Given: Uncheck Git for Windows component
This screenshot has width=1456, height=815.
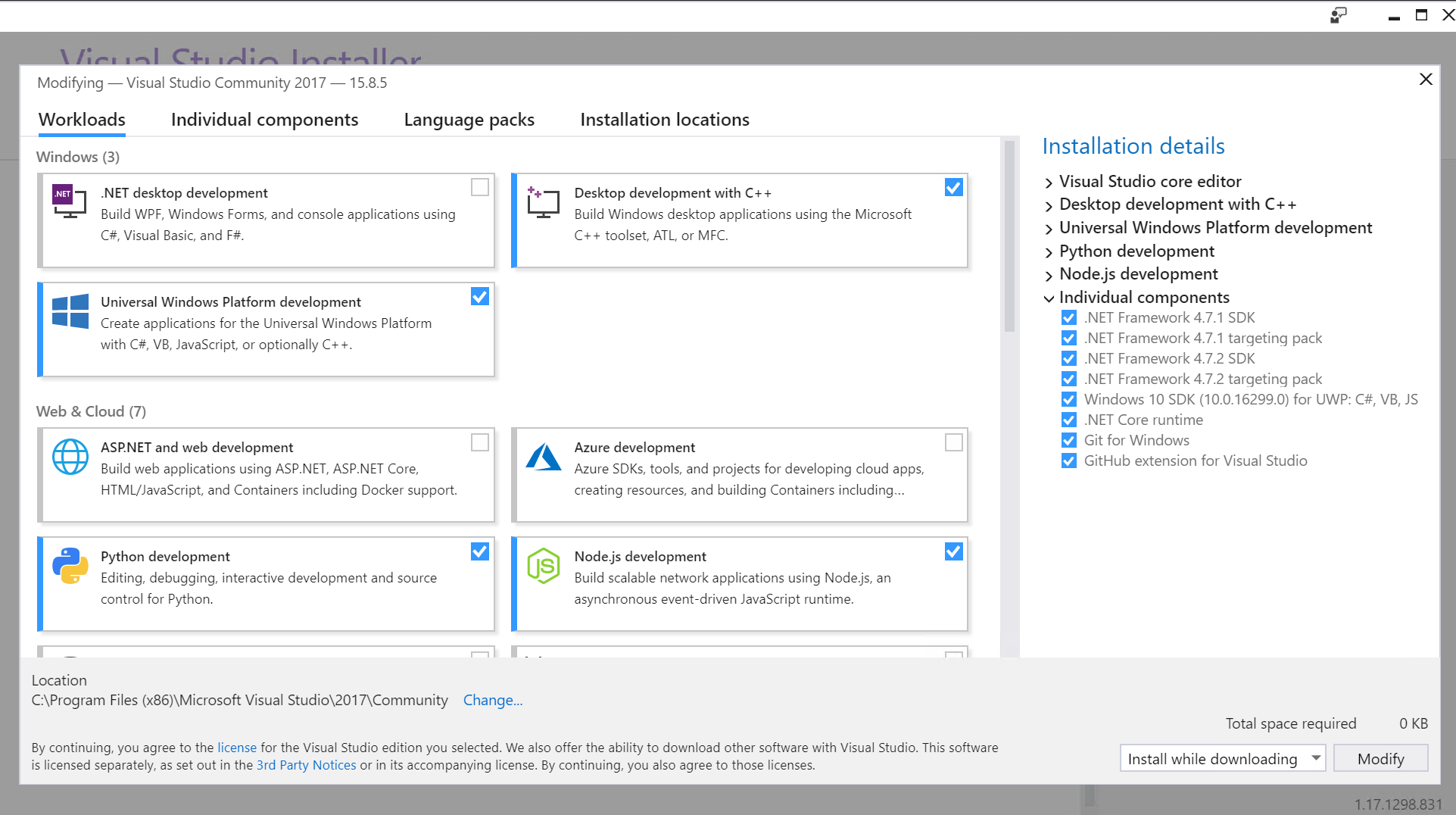Looking at the screenshot, I should pos(1069,440).
